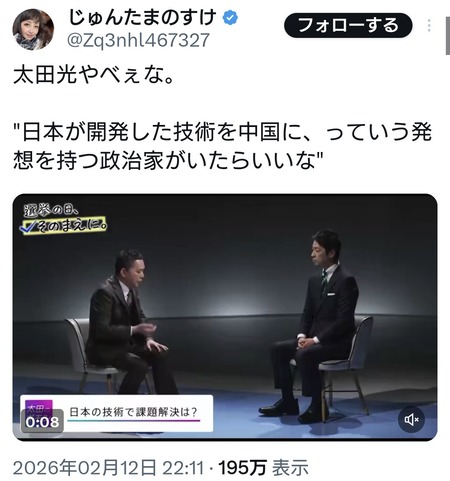450x481 pixels.
Task: Click the scrollbar on the right edge
Action: (x=448, y=35)
